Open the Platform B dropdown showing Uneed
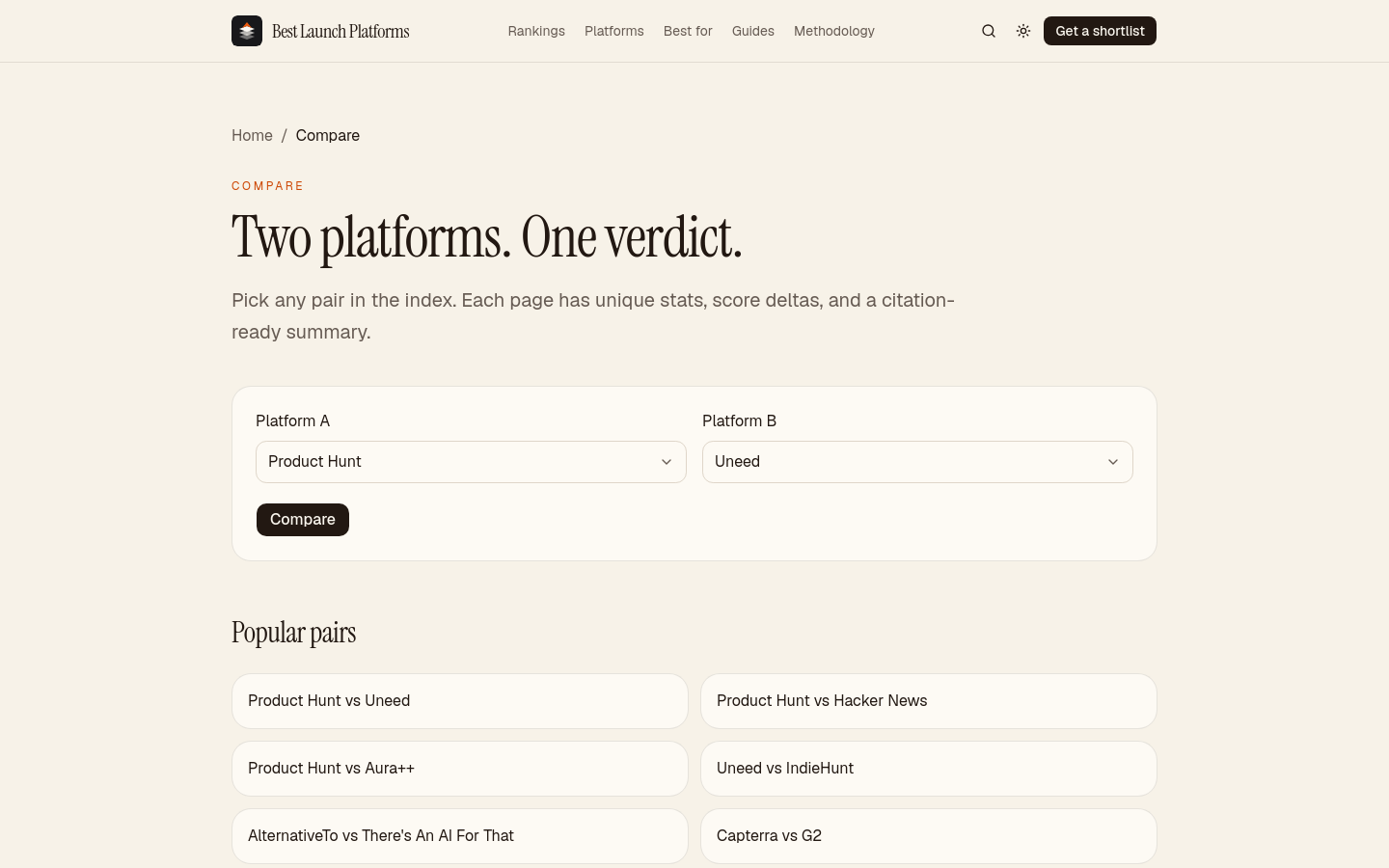The height and width of the screenshot is (868, 1389). [917, 462]
